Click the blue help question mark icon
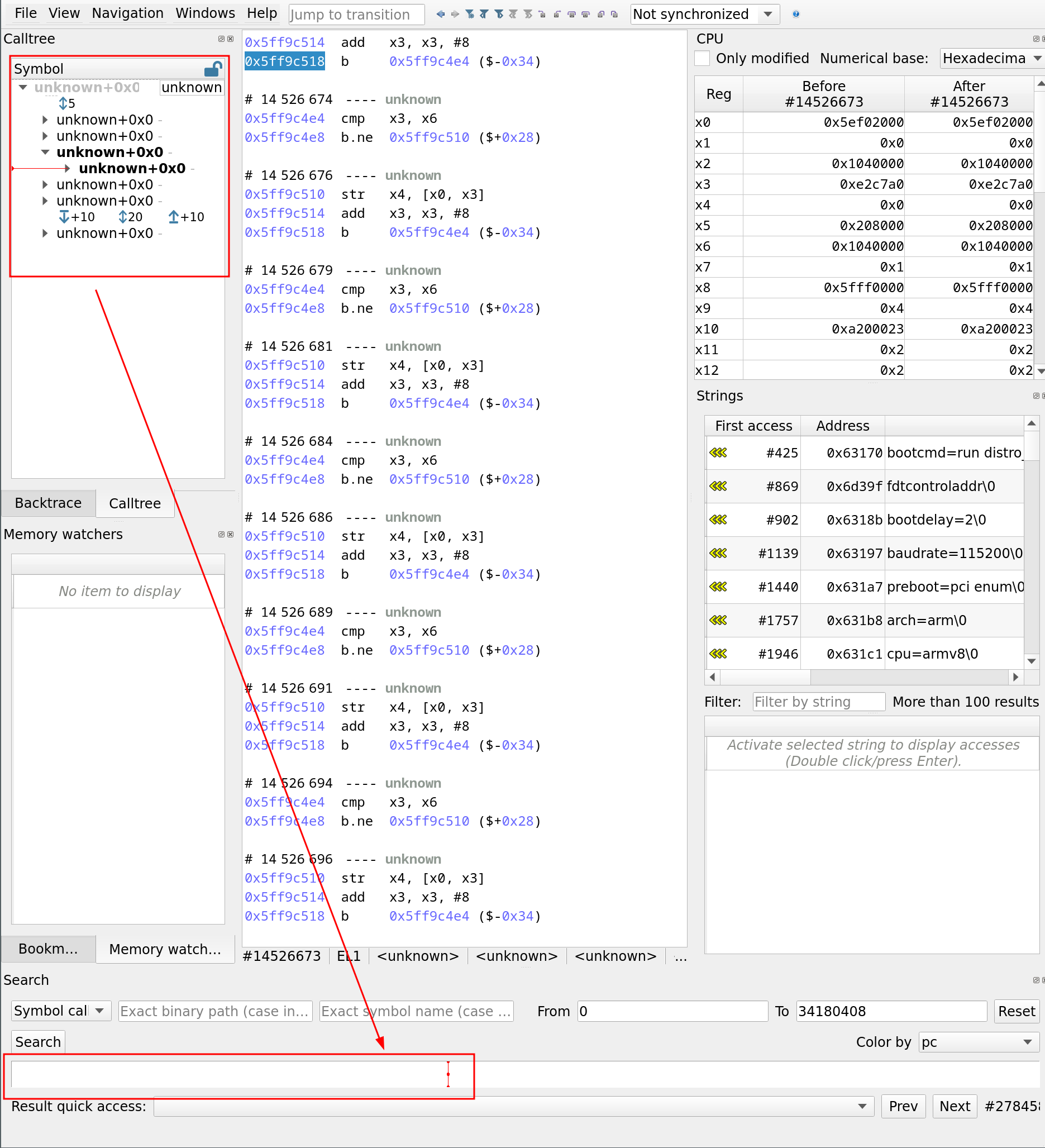 [x=795, y=14]
